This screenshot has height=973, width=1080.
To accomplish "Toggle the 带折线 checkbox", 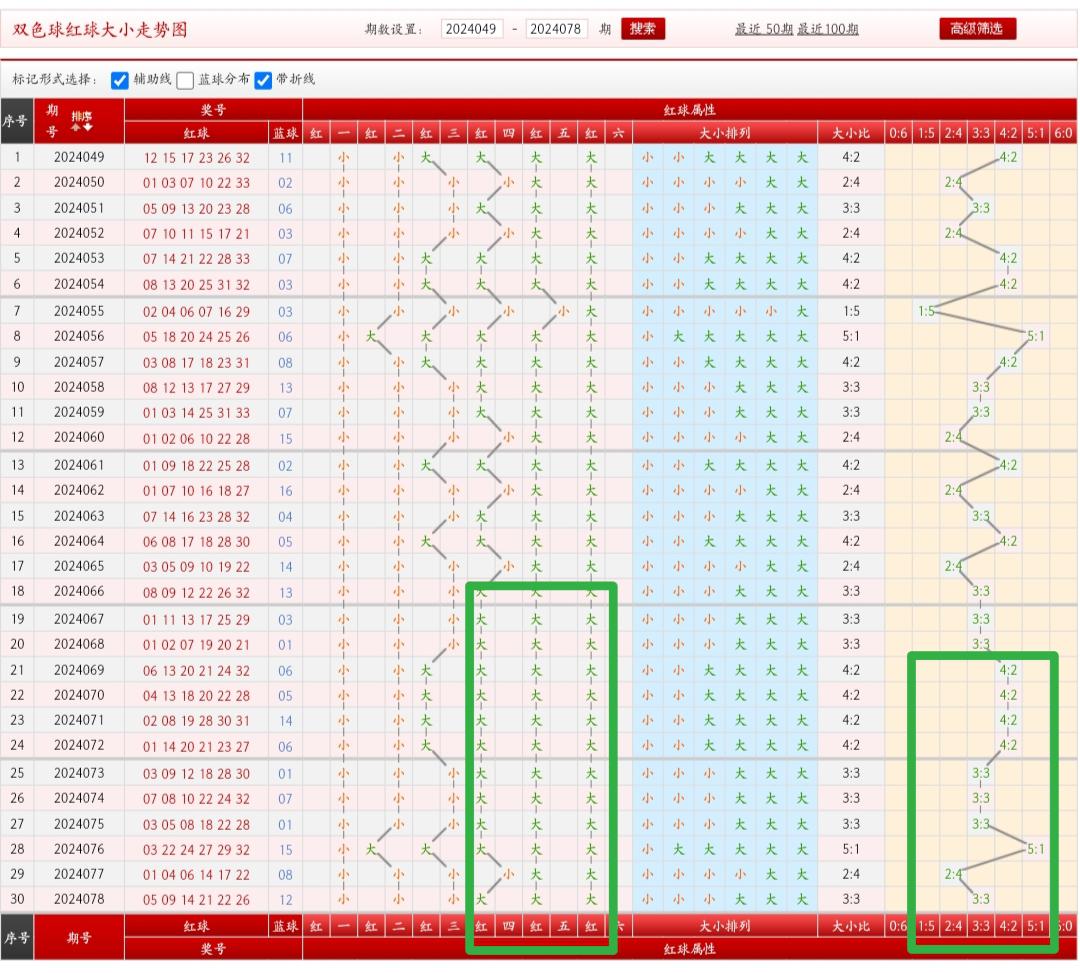I will [x=264, y=80].
